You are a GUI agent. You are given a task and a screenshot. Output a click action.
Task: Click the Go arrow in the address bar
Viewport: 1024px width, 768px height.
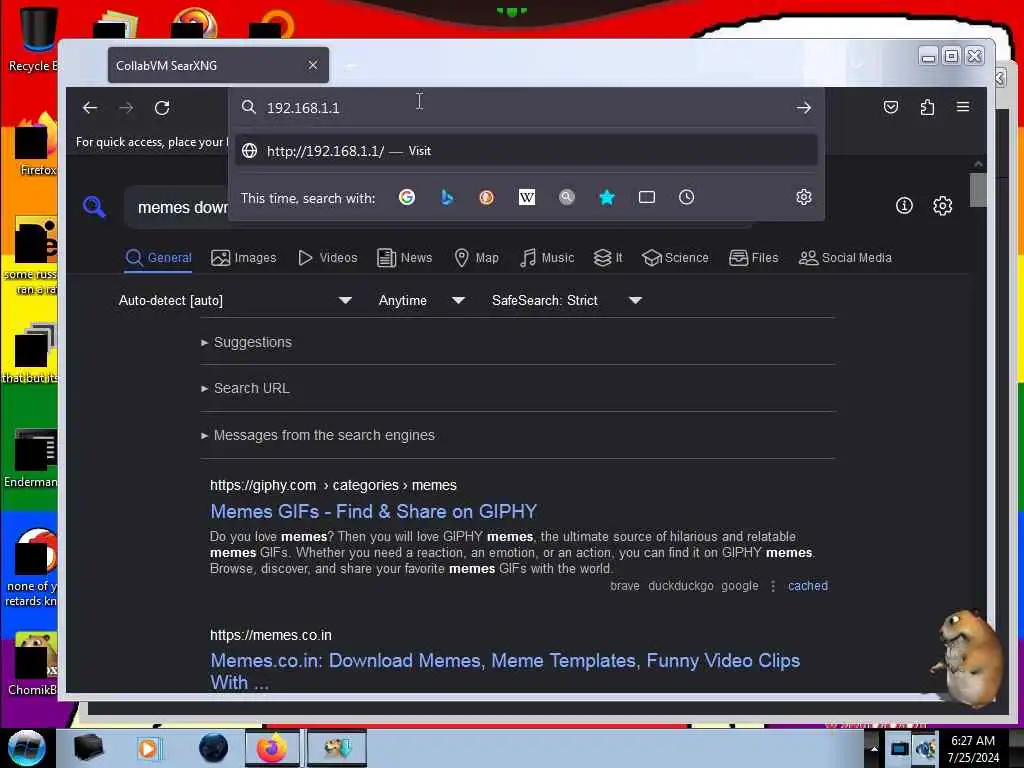pyautogui.click(x=804, y=108)
